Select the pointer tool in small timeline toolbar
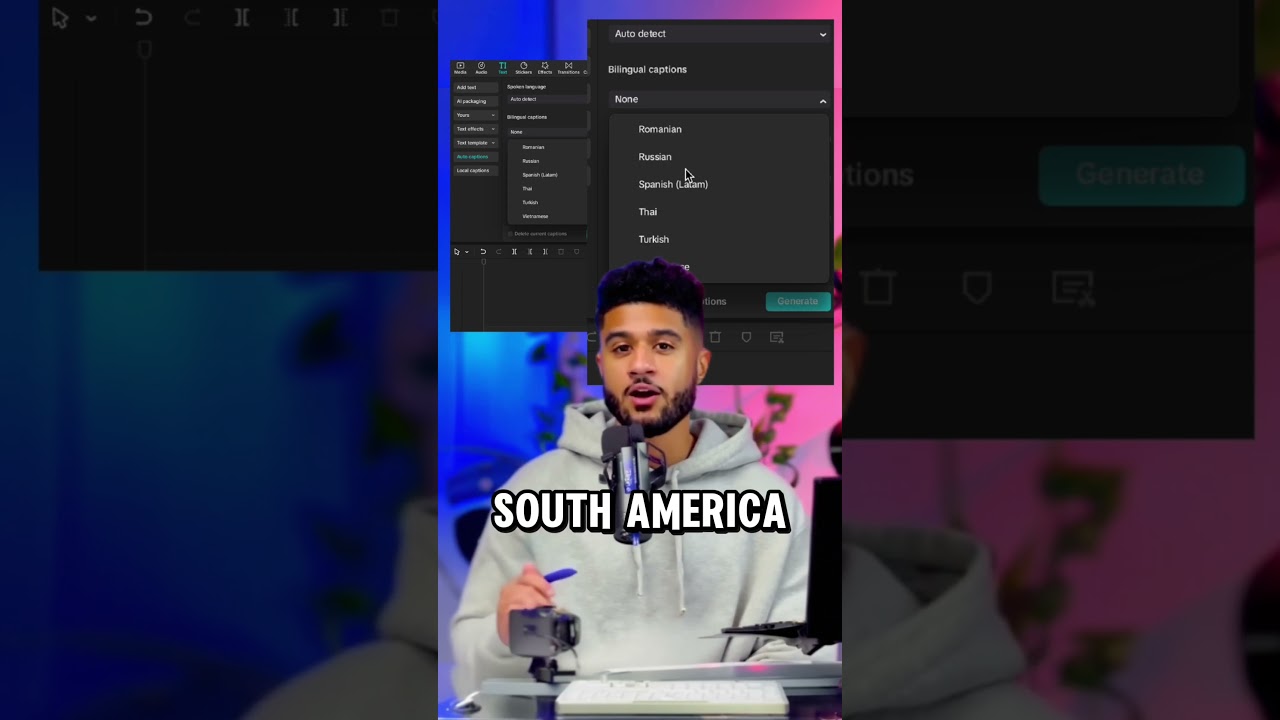 click(x=457, y=252)
